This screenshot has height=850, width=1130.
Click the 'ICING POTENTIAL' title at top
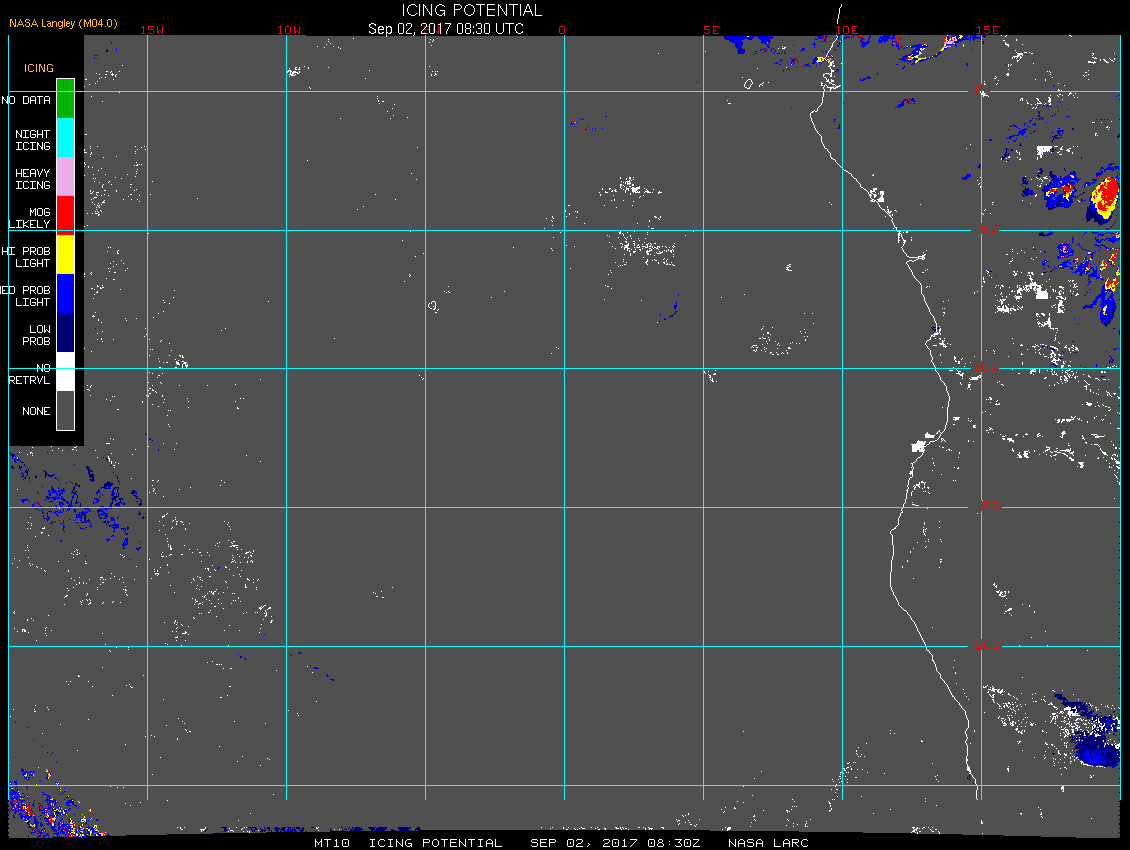pyautogui.click(x=471, y=10)
